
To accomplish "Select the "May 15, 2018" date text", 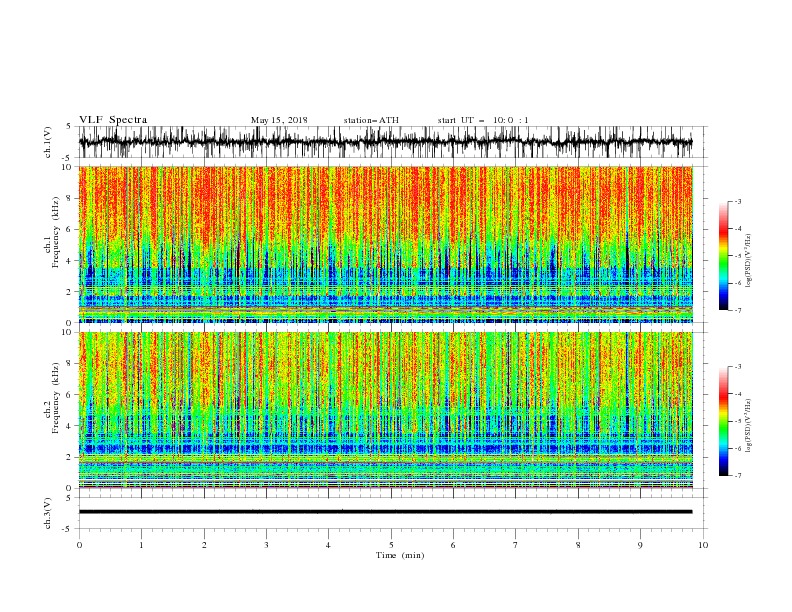I will 279,120.
